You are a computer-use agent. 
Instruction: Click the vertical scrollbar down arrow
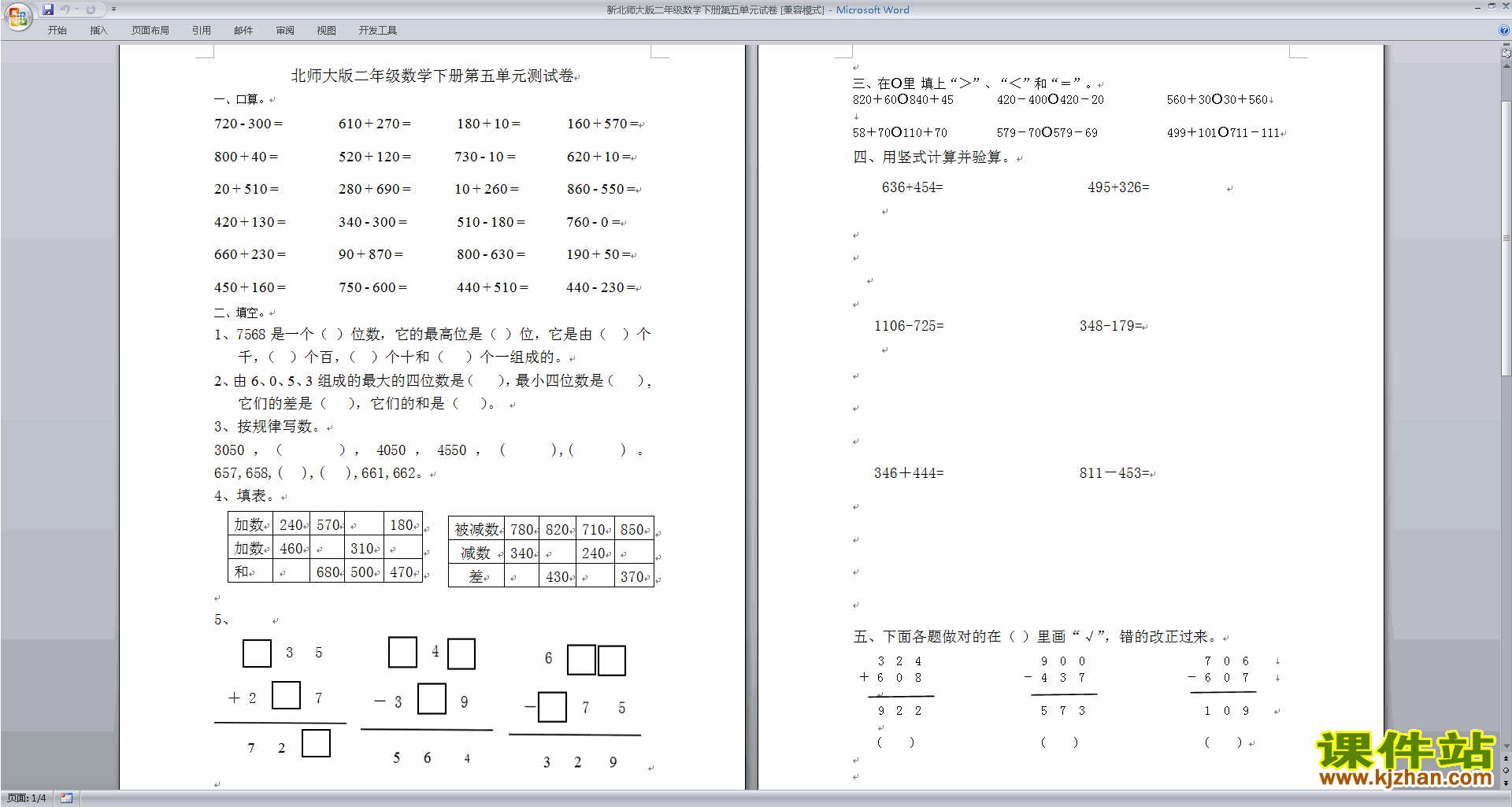tap(1506, 746)
